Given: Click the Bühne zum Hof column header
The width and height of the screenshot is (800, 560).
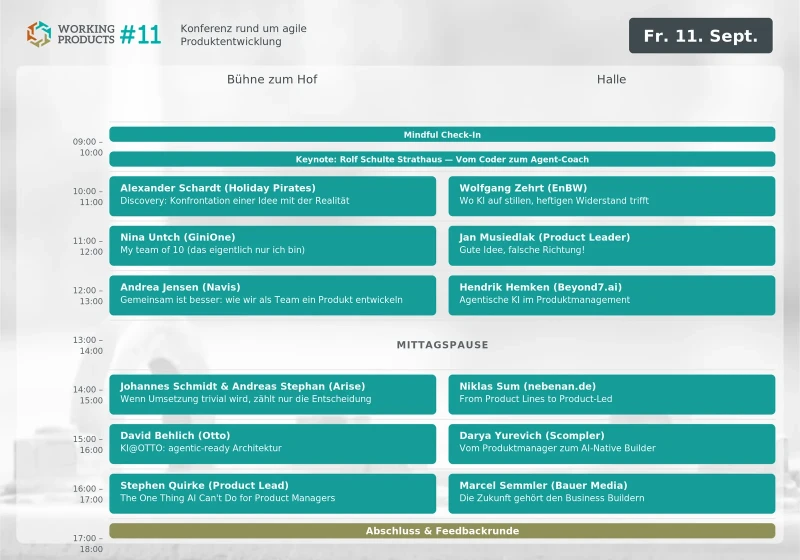Looking at the screenshot, I should pyautogui.click(x=272, y=80).
